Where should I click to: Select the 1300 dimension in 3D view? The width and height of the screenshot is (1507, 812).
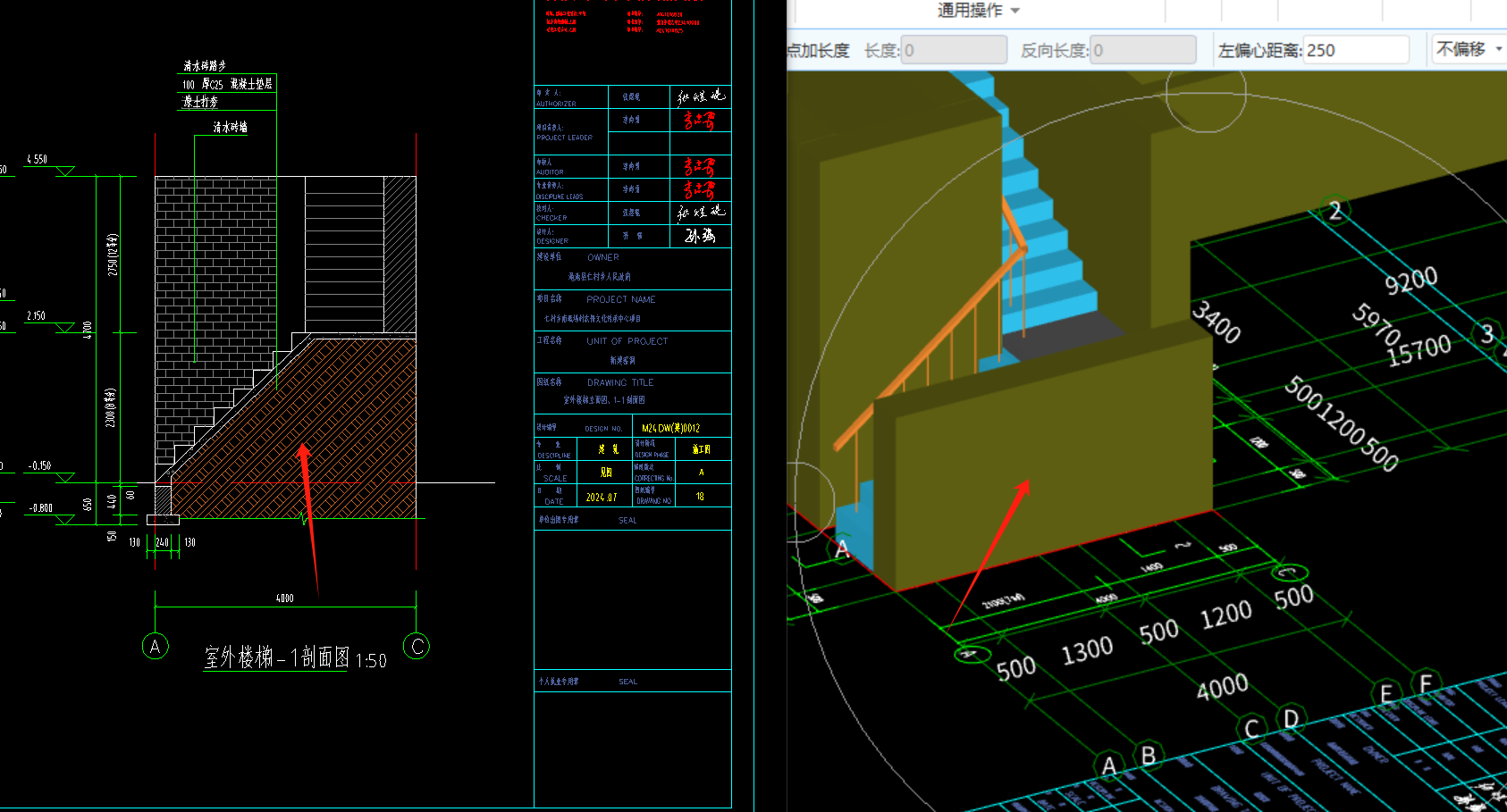[1087, 651]
